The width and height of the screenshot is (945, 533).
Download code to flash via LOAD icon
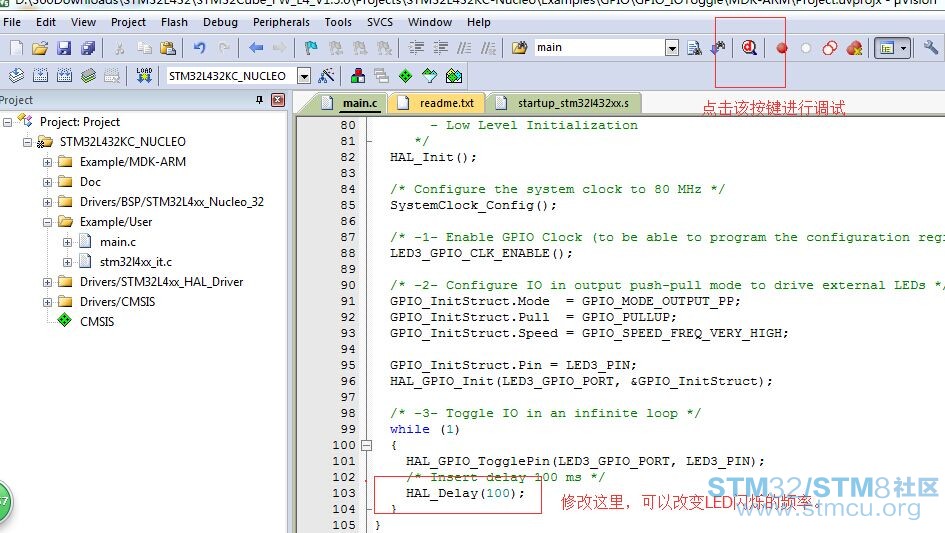point(144,76)
